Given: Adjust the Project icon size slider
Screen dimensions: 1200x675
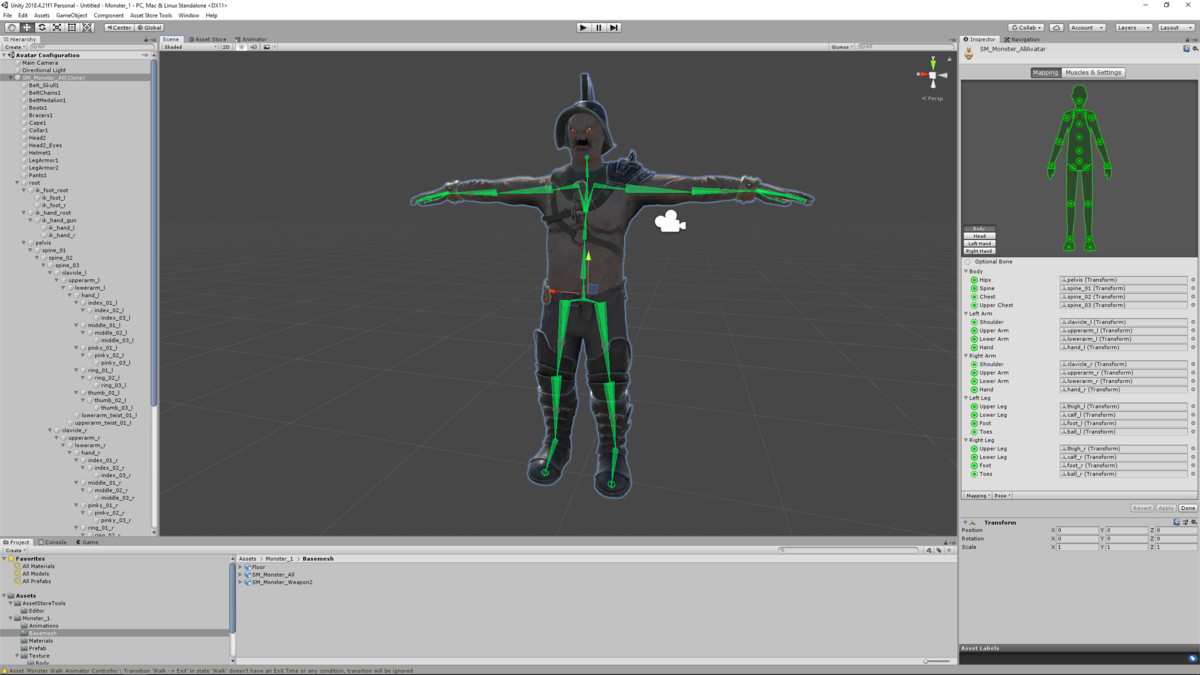Looking at the screenshot, I should [x=937, y=661].
